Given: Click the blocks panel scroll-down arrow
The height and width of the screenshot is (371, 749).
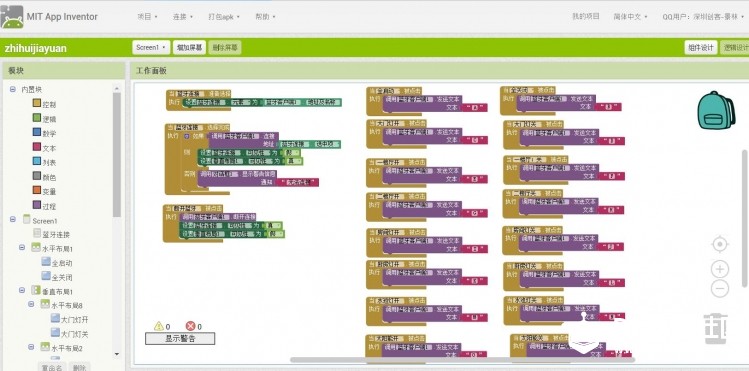Looking at the screenshot, I should click(117, 354).
